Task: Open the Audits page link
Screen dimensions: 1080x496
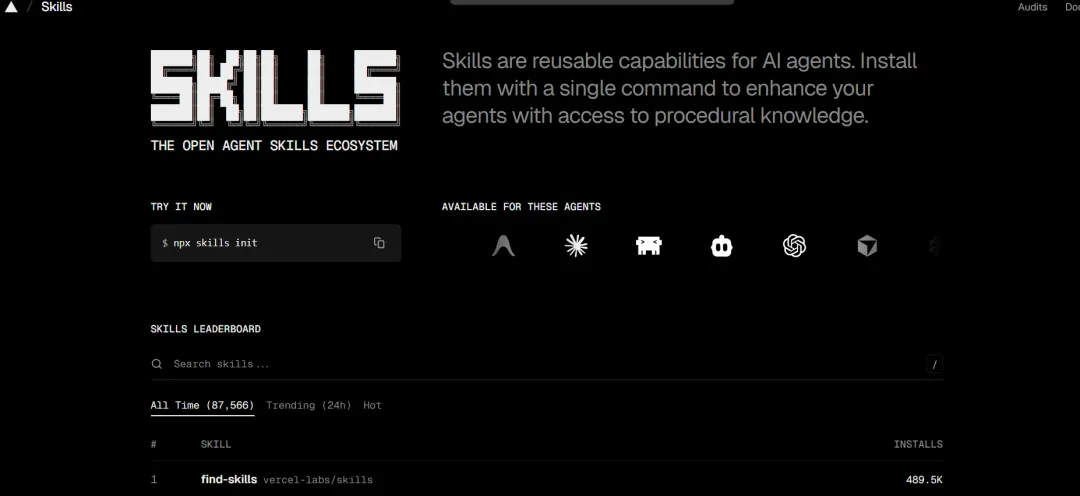Action: pyautogui.click(x=1032, y=7)
